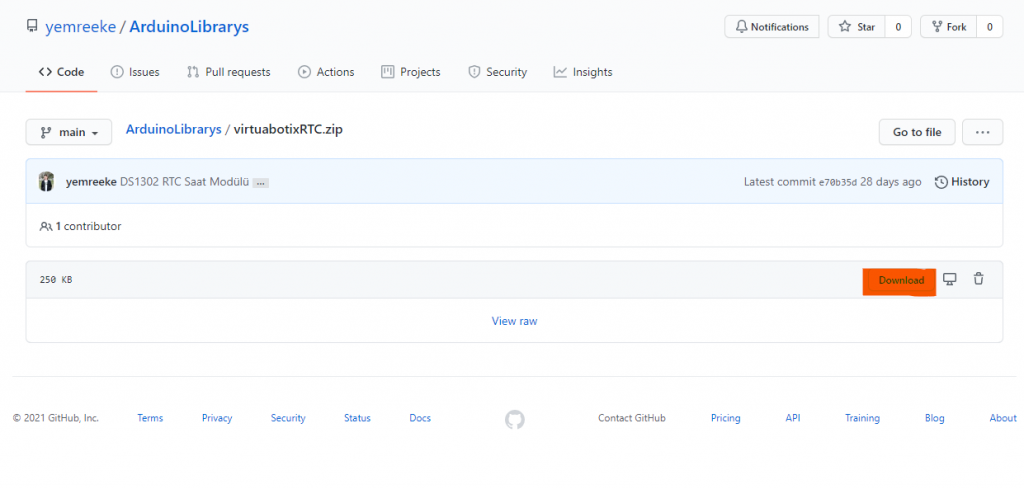Viewport: 1024px width, 489px height.
Task: Click the Go to file button
Action: point(917,132)
